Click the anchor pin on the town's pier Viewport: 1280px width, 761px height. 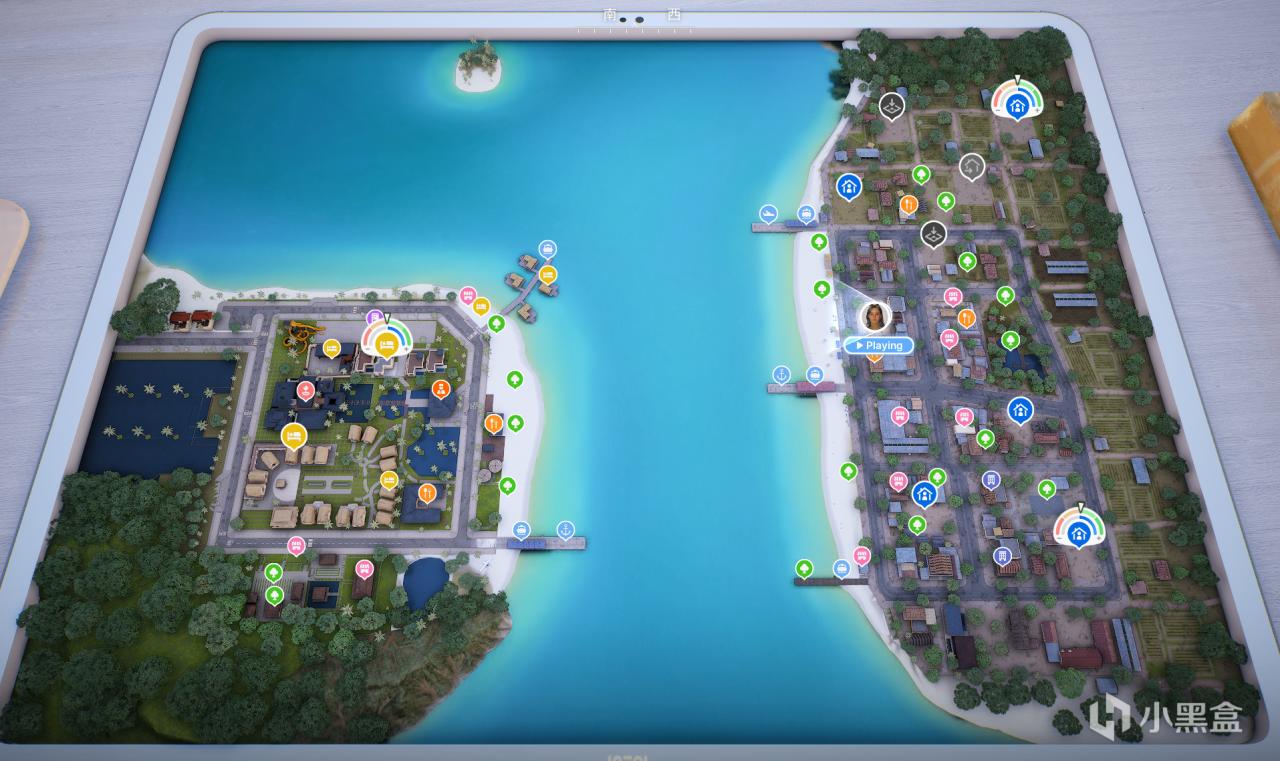(x=781, y=375)
